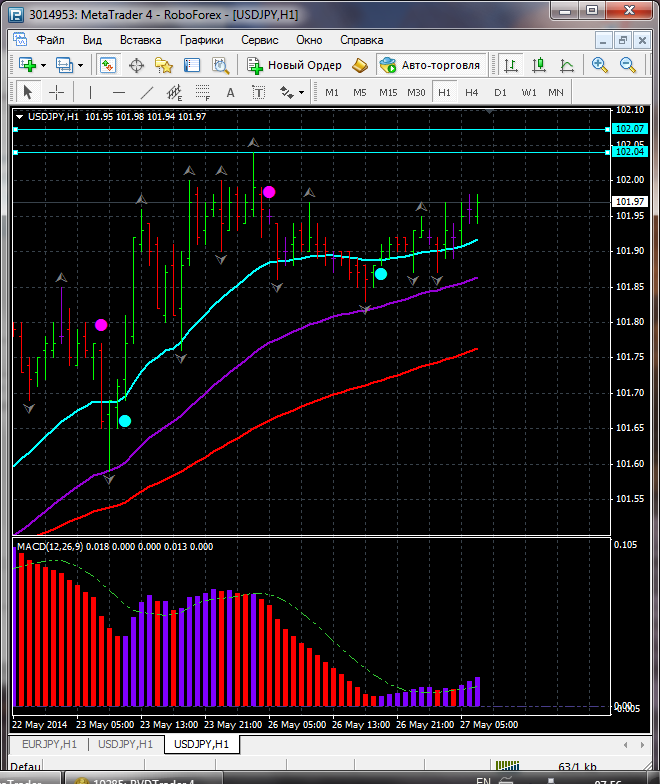This screenshot has width=660, height=784.
Task: Open the arrows objects tool
Action: 286,92
